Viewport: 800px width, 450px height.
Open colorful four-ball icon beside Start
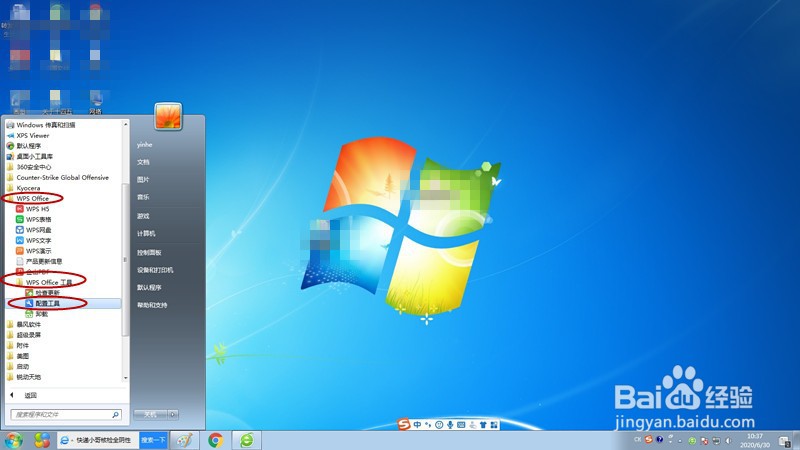[x=42, y=440]
